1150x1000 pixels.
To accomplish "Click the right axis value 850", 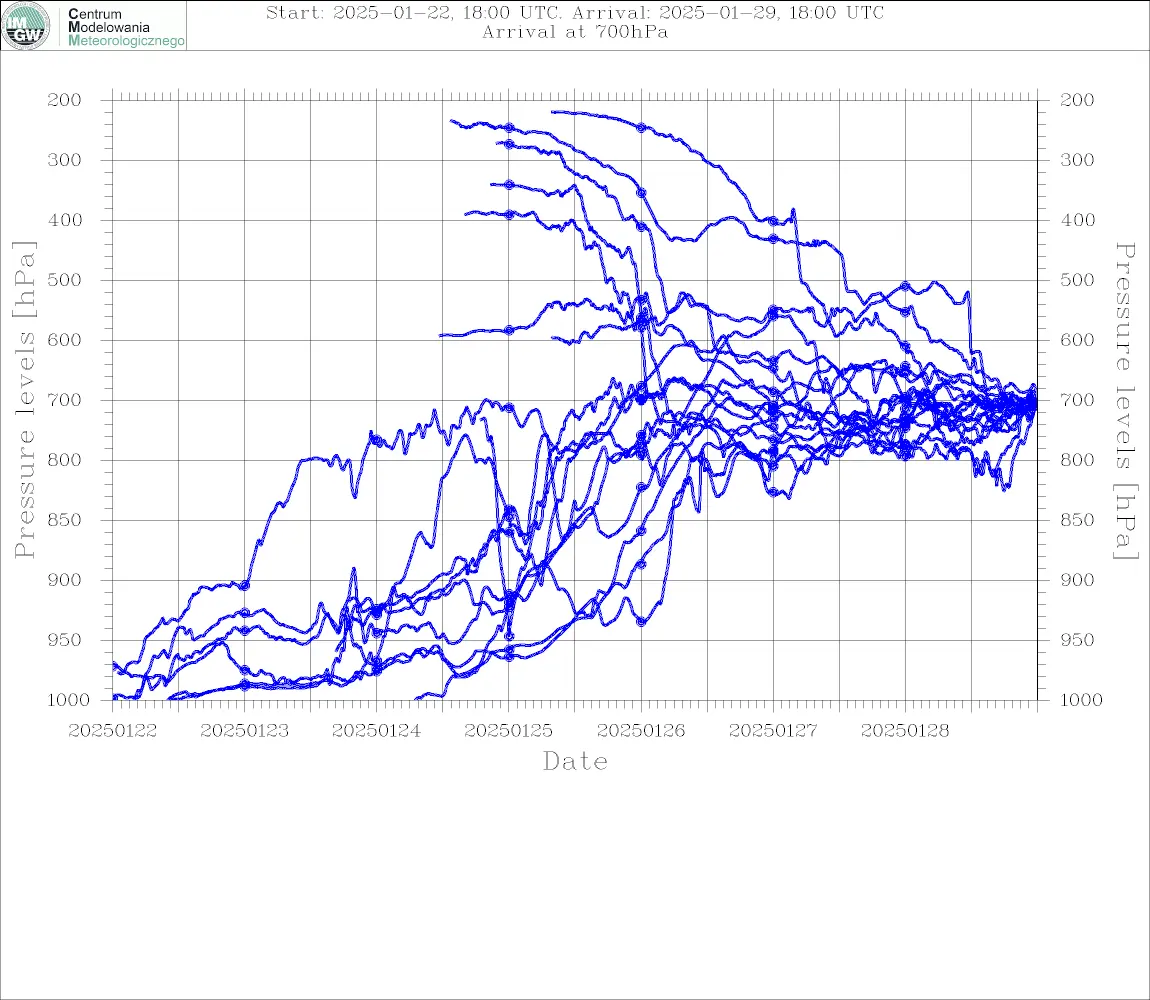I will click(1077, 520).
